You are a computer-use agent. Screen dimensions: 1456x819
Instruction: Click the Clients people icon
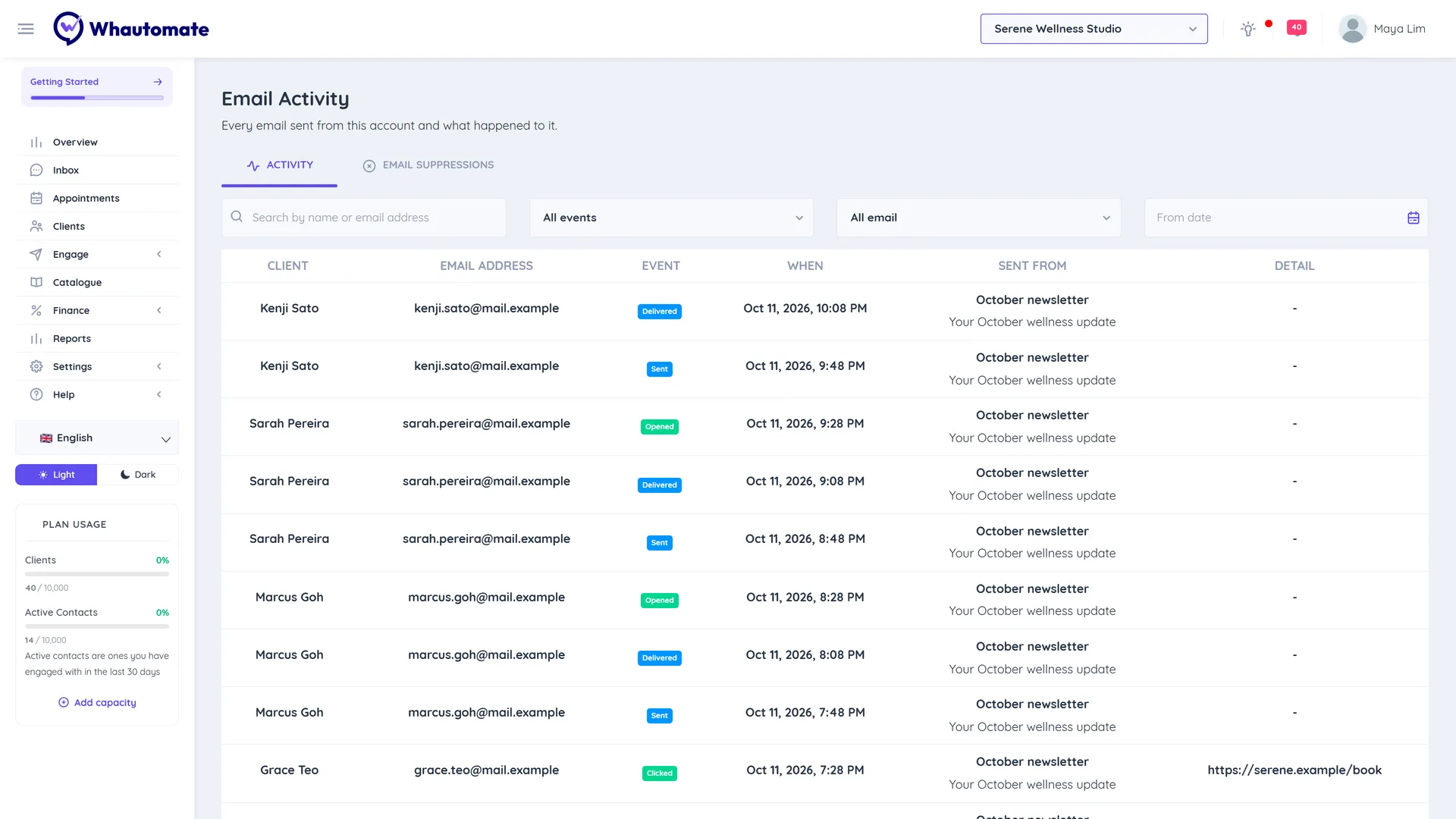point(36,227)
